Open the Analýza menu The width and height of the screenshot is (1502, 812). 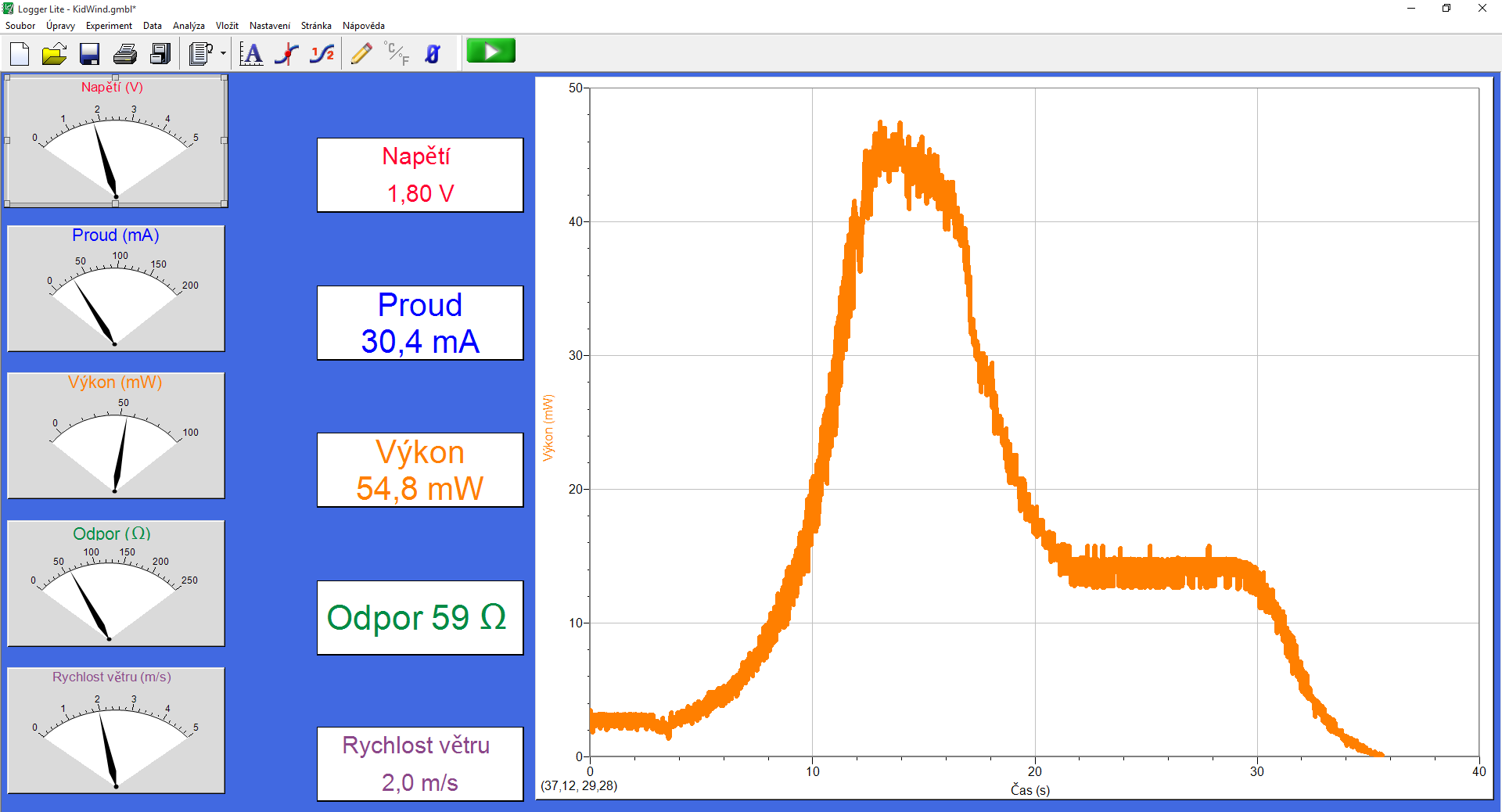pyautogui.click(x=189, y=26)
